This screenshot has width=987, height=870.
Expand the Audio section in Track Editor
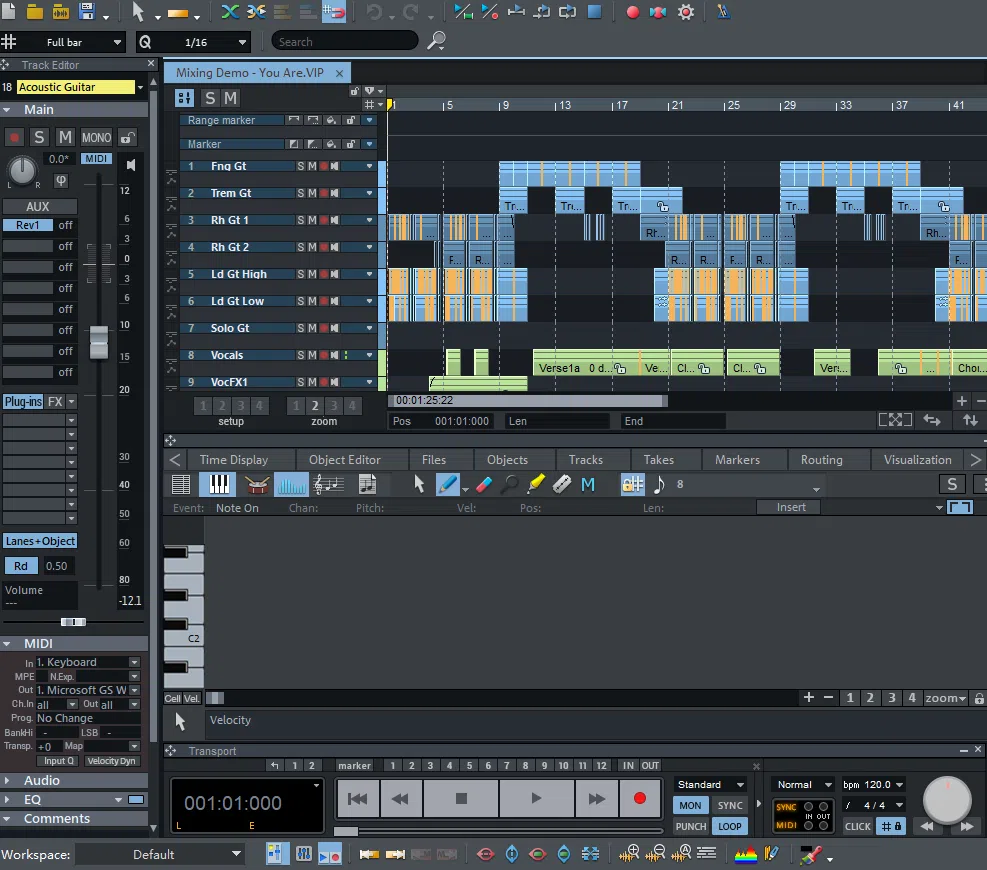(42, 780)
